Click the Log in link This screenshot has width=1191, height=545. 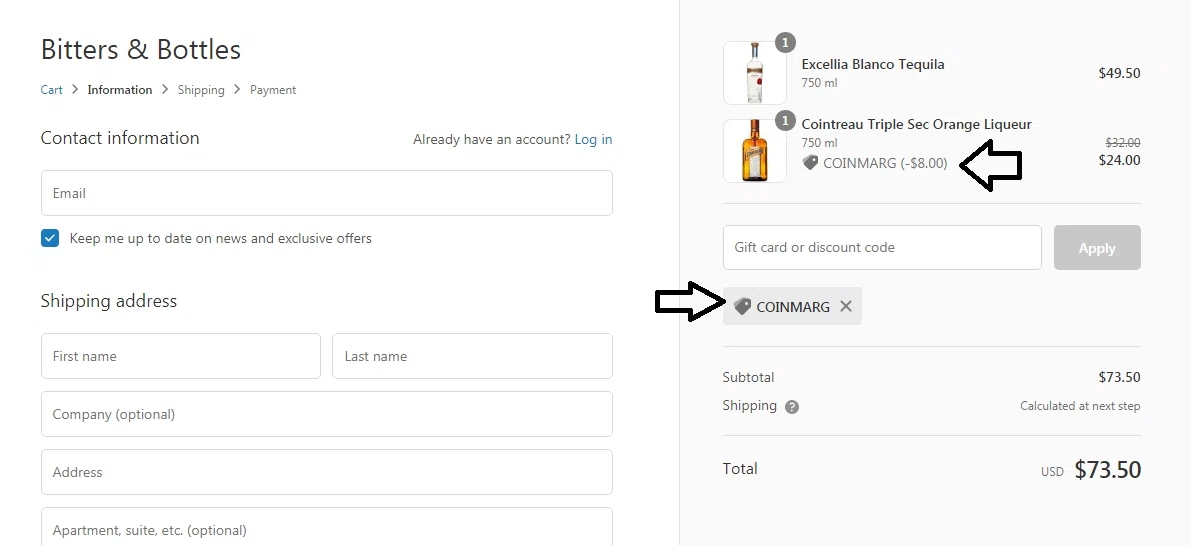pyautogui.click(x=593, y=140)
